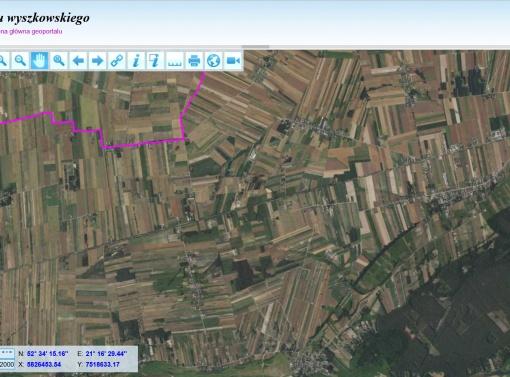Click the video camera icon

tap(233, 61)
